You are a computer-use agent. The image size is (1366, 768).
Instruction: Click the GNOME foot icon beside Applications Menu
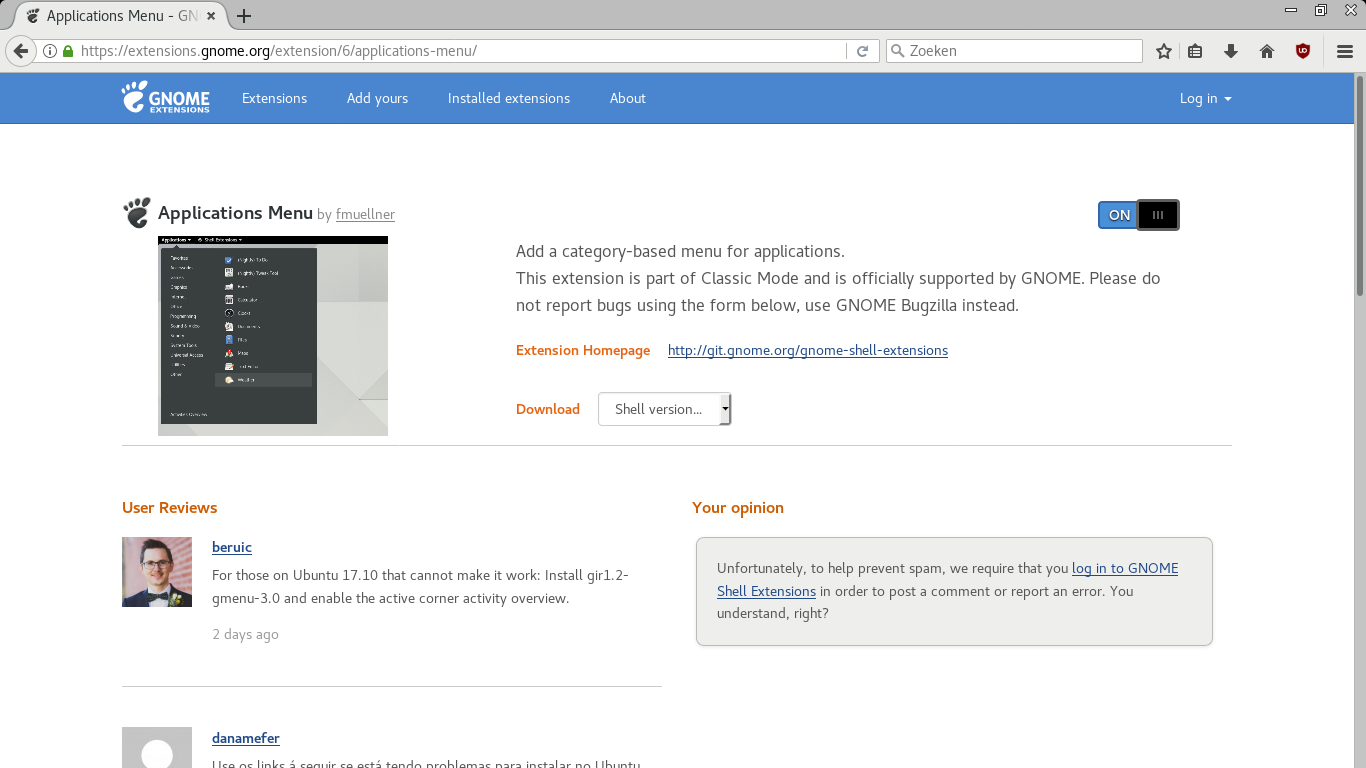pyautogui.click(x=137, y=212)
